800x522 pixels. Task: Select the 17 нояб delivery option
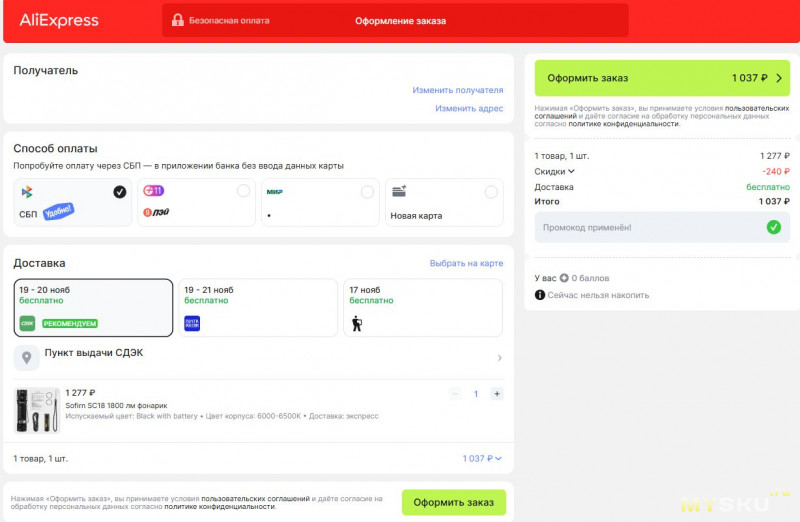coord(422,307)
